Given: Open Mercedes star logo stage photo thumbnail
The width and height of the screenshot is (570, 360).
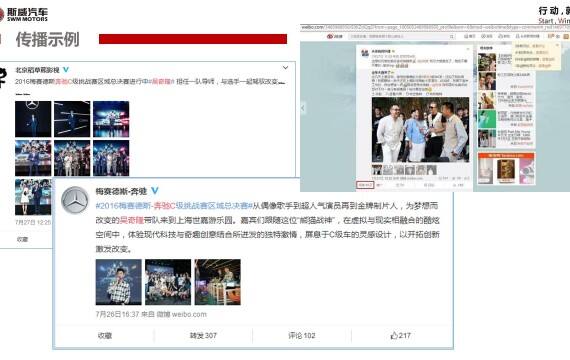Looking at the screenshot, I should [33, 119].
